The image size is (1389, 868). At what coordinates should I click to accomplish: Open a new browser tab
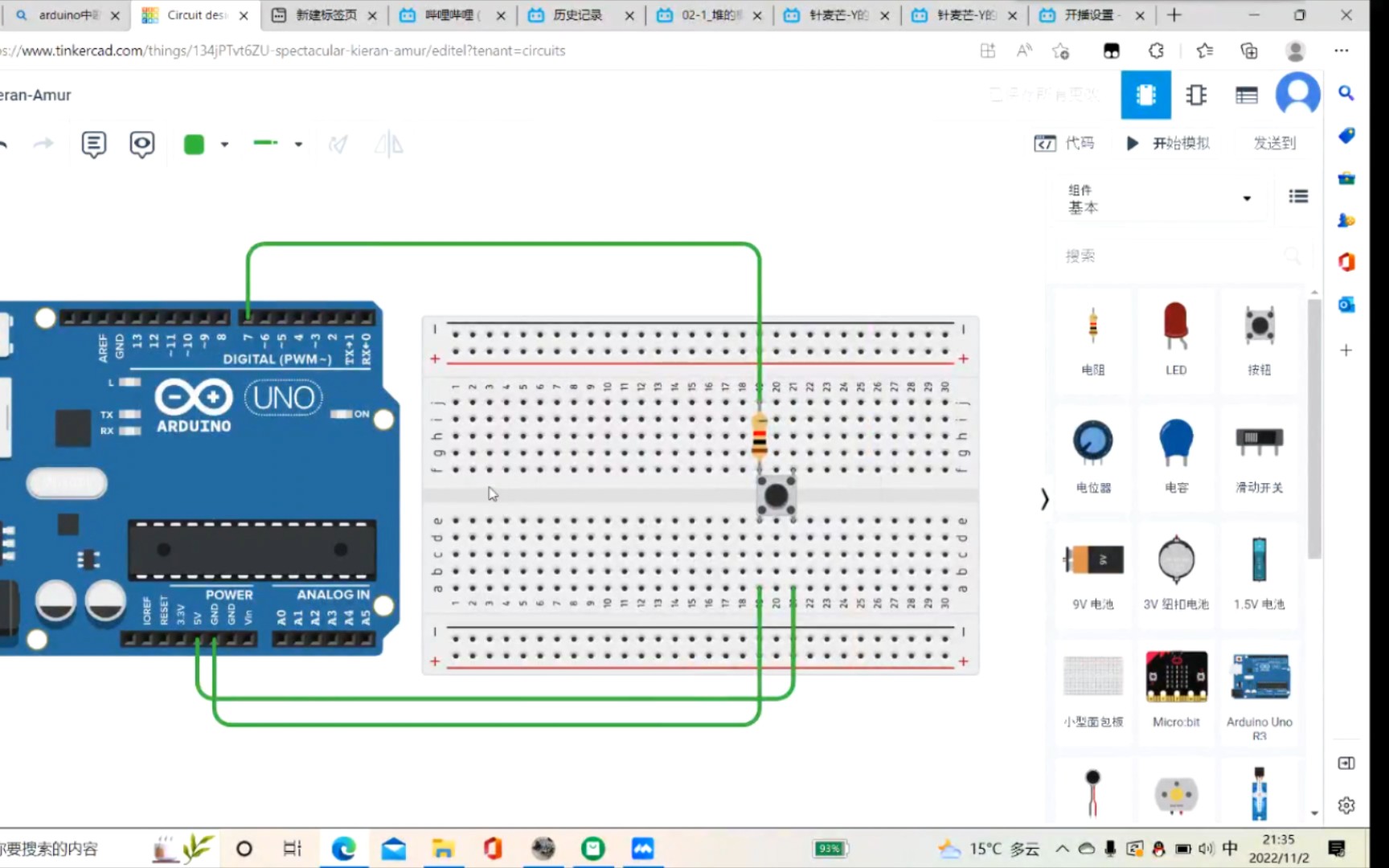tap(1174, 15)
